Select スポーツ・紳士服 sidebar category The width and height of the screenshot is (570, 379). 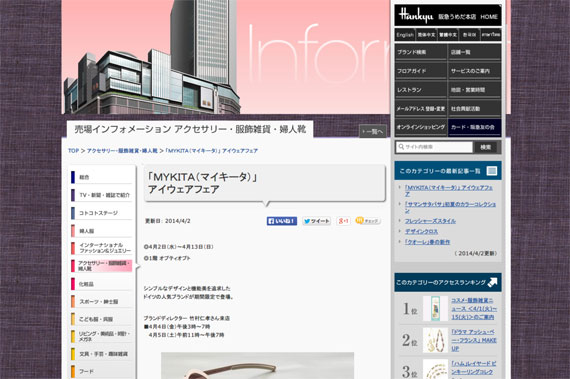[101, 301]
